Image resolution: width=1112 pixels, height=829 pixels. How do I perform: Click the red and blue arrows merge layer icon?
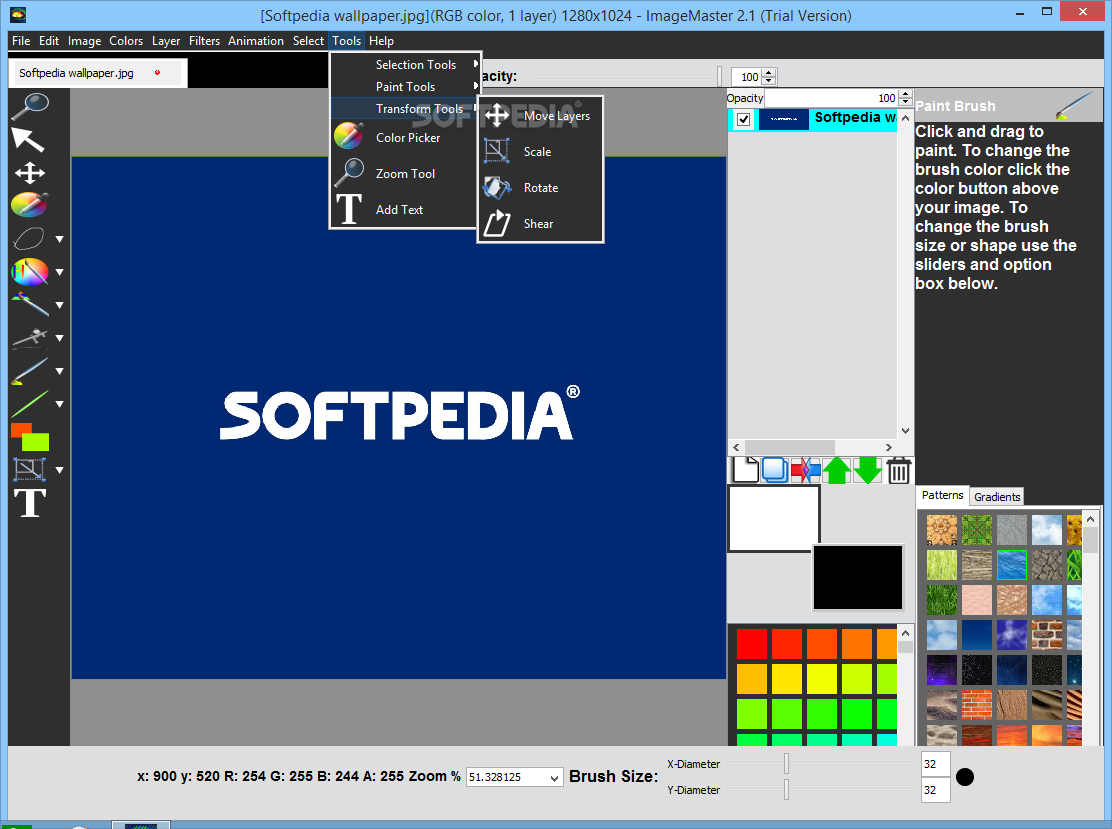point(805,470)
